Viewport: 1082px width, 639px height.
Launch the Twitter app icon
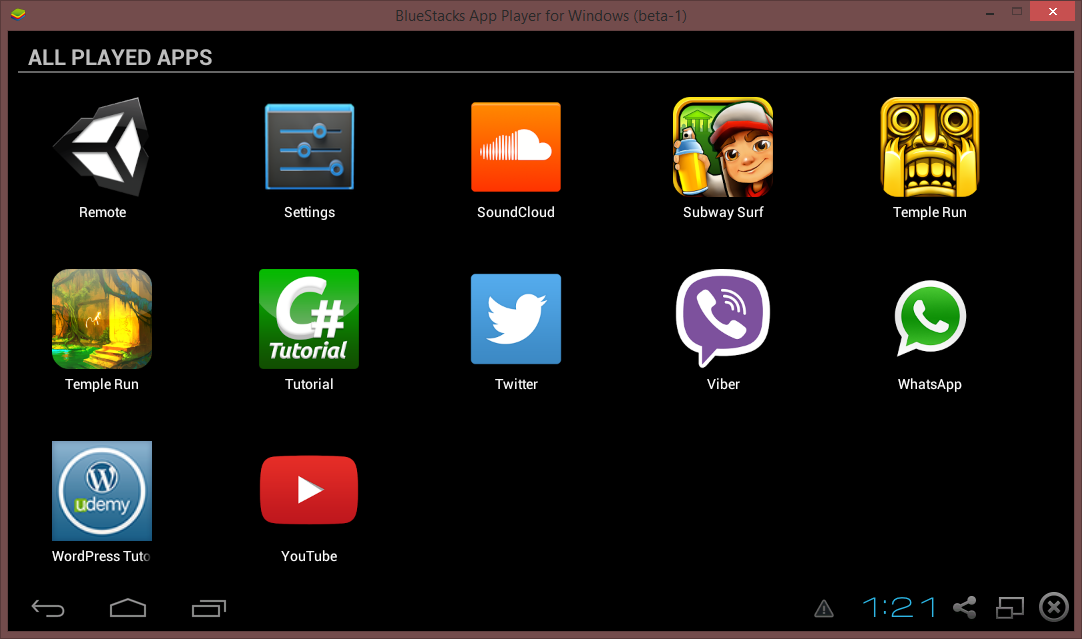click(515, 319)
